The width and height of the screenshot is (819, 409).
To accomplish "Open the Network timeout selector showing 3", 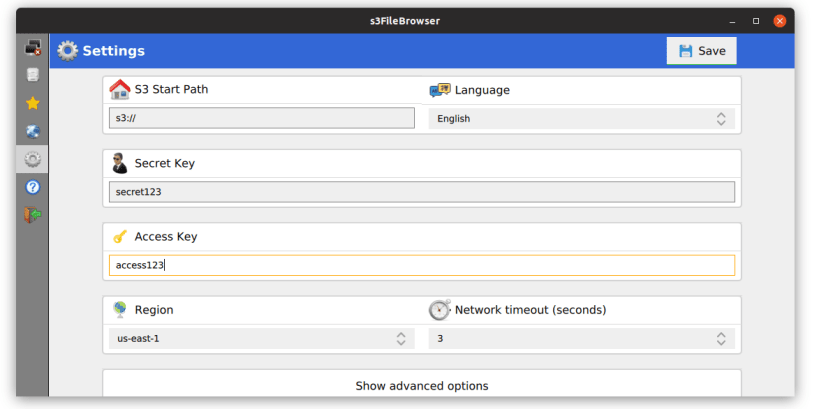I will (x=581, y=338).
